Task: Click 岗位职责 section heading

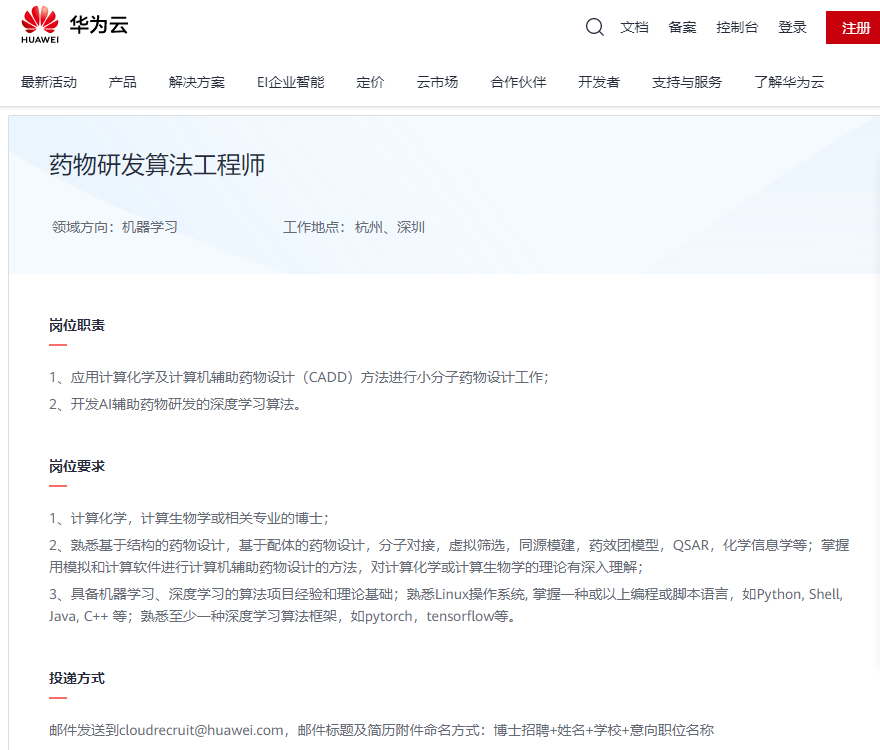Action: click(77, 326)
